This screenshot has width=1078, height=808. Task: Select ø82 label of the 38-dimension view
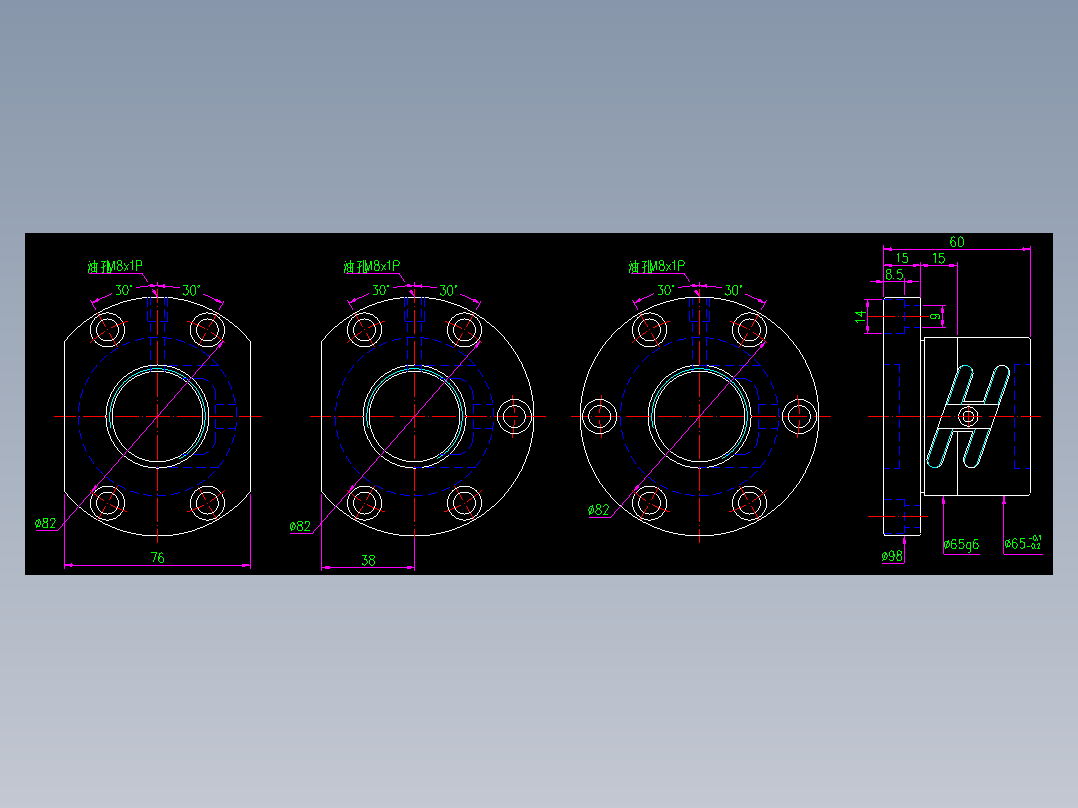(x=300, y=526)
